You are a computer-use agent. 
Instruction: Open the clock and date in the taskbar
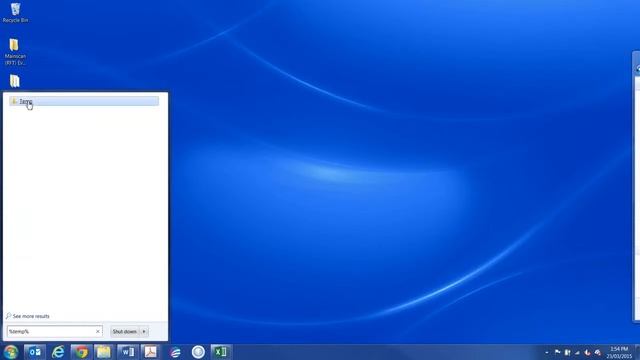point(619,352)
